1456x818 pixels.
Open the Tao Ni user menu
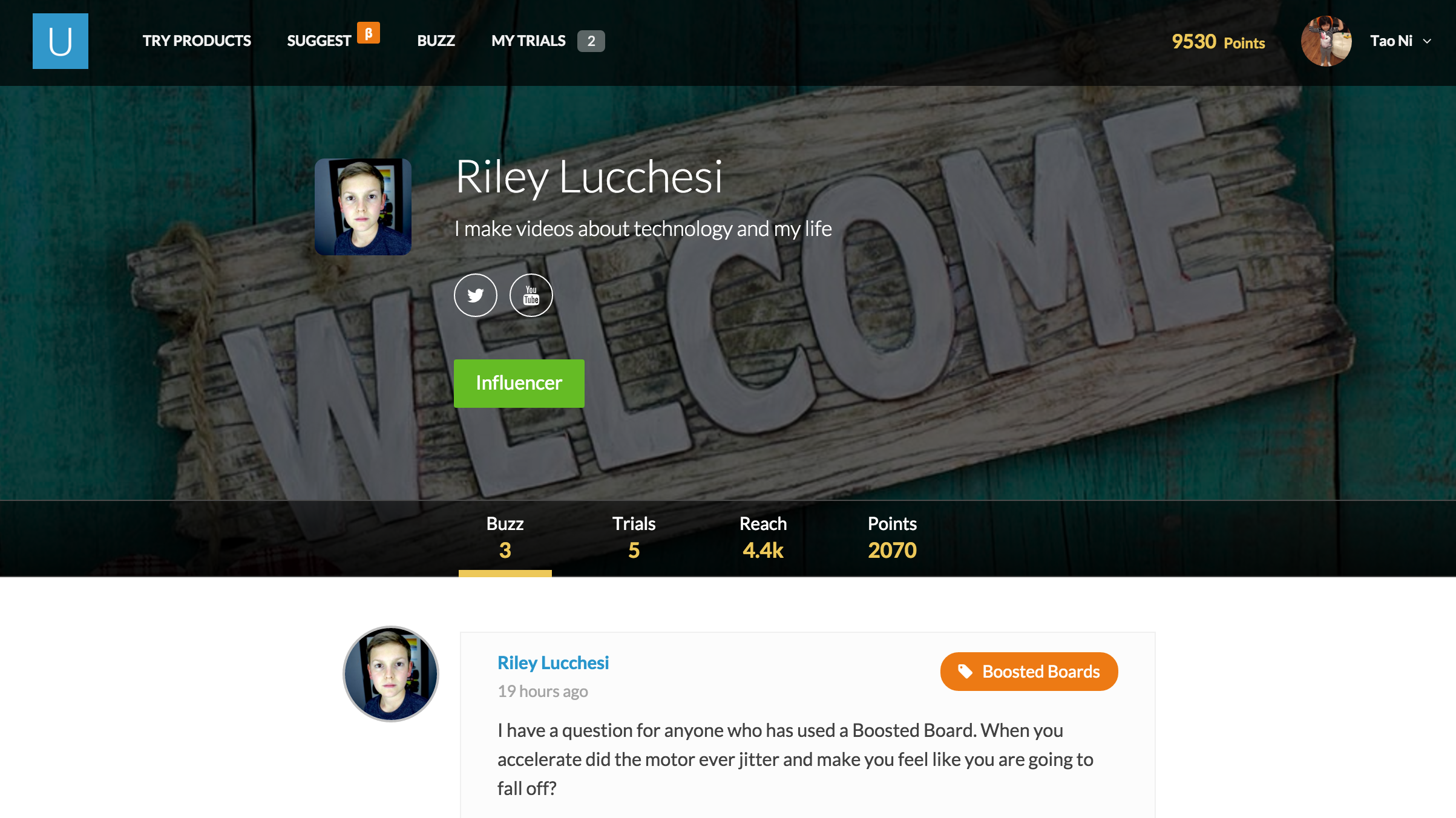coord(1391,41)
